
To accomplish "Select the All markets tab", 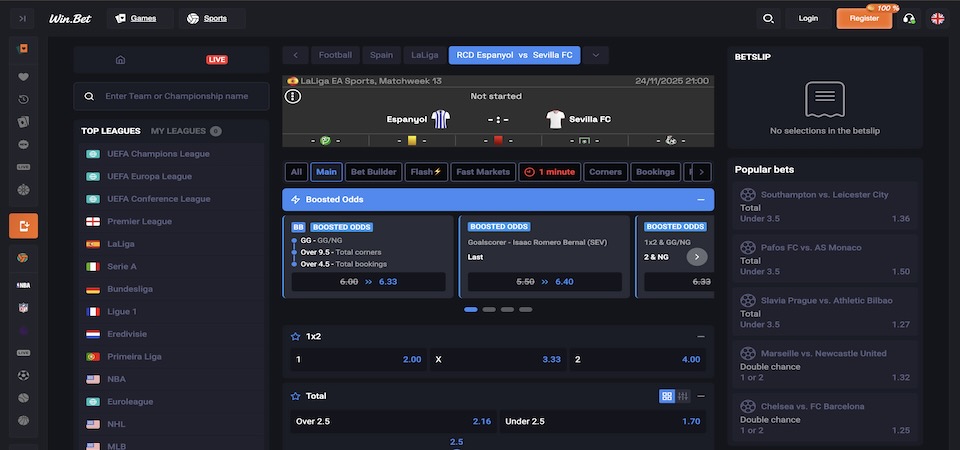I will 296,172.
